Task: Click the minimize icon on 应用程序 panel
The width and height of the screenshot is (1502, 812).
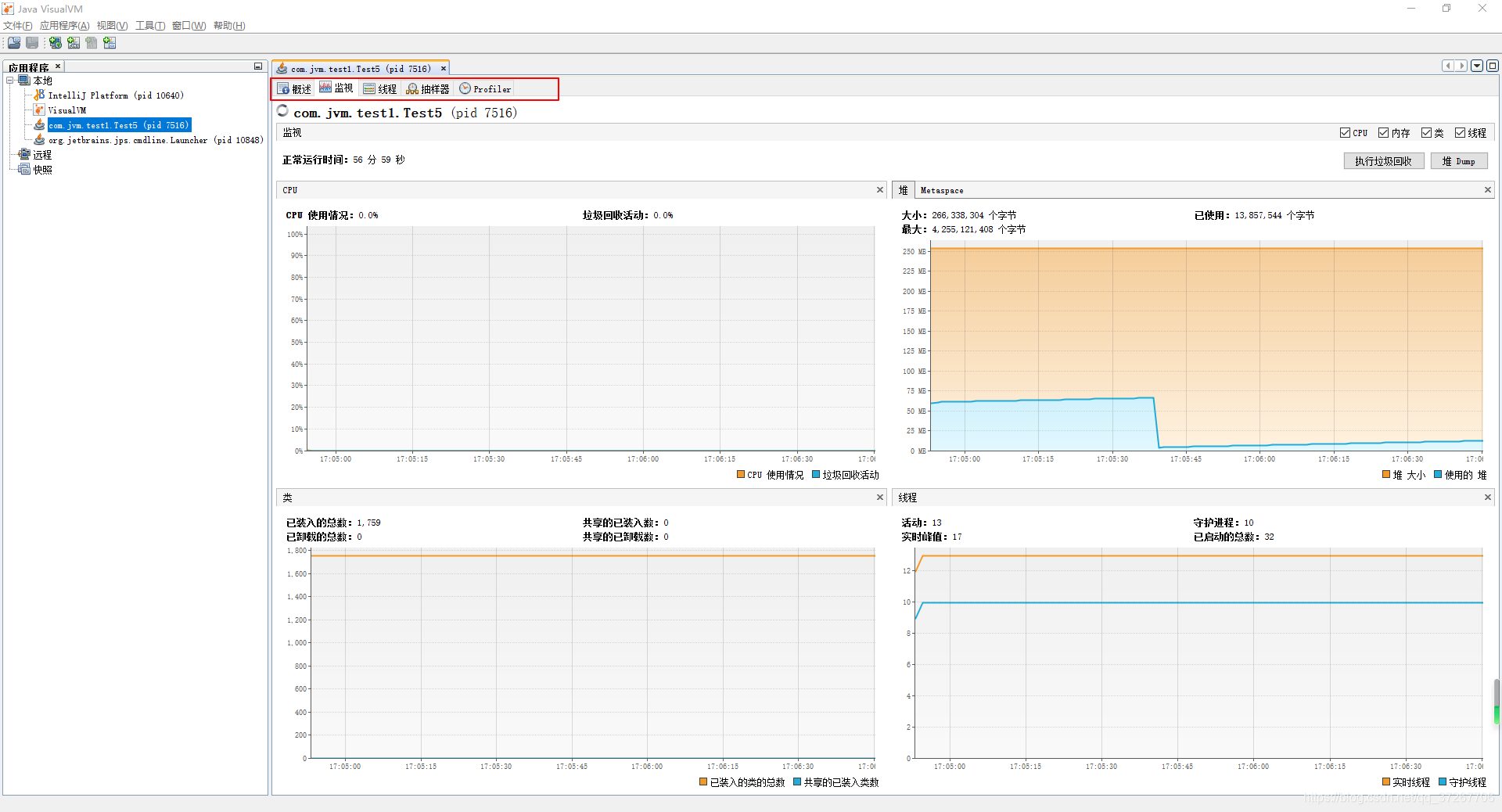Action: pos(258,66)
